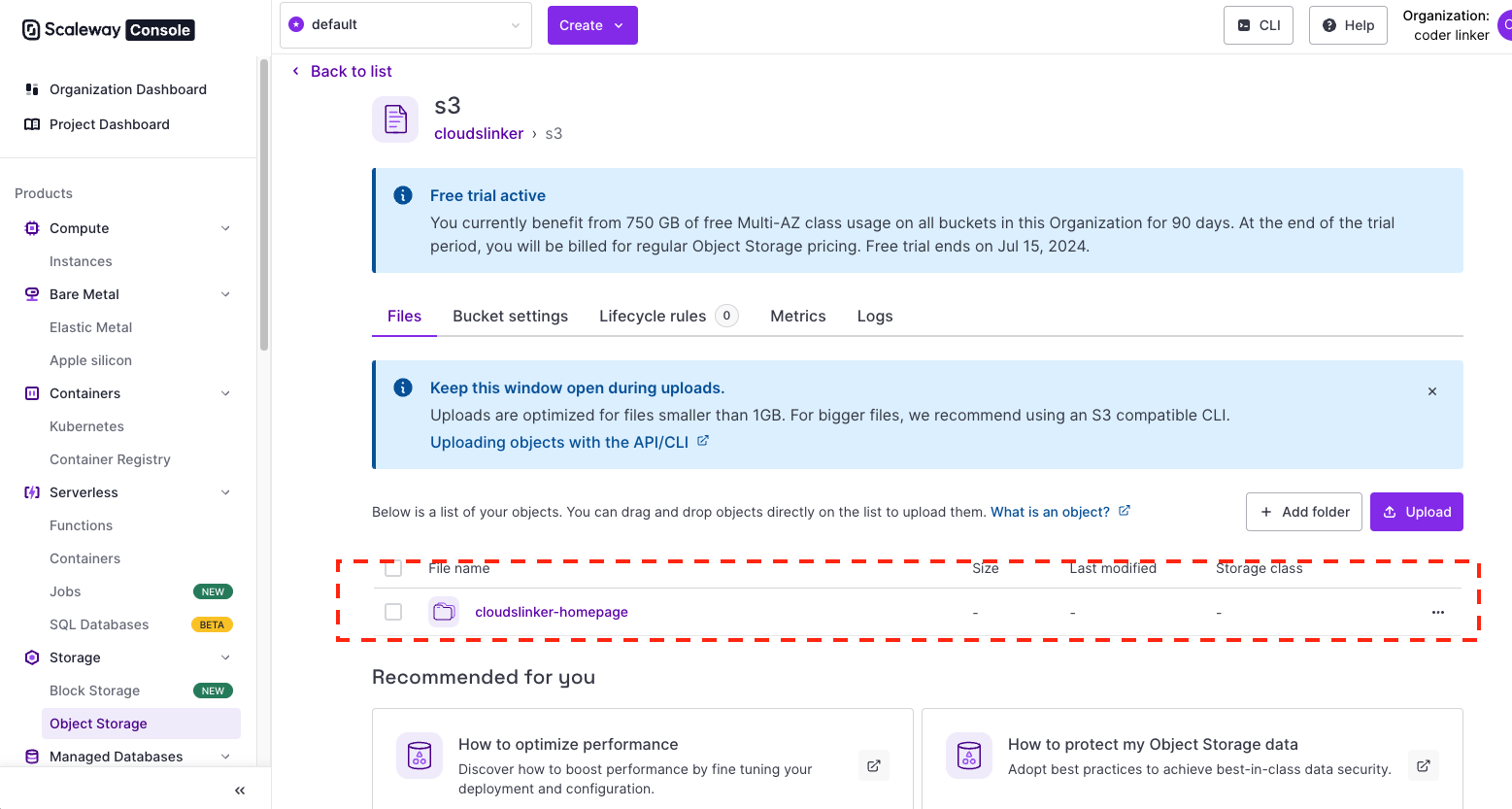
Task: Open Container Registry in sidebar
Action: click(x=110, y=459)
